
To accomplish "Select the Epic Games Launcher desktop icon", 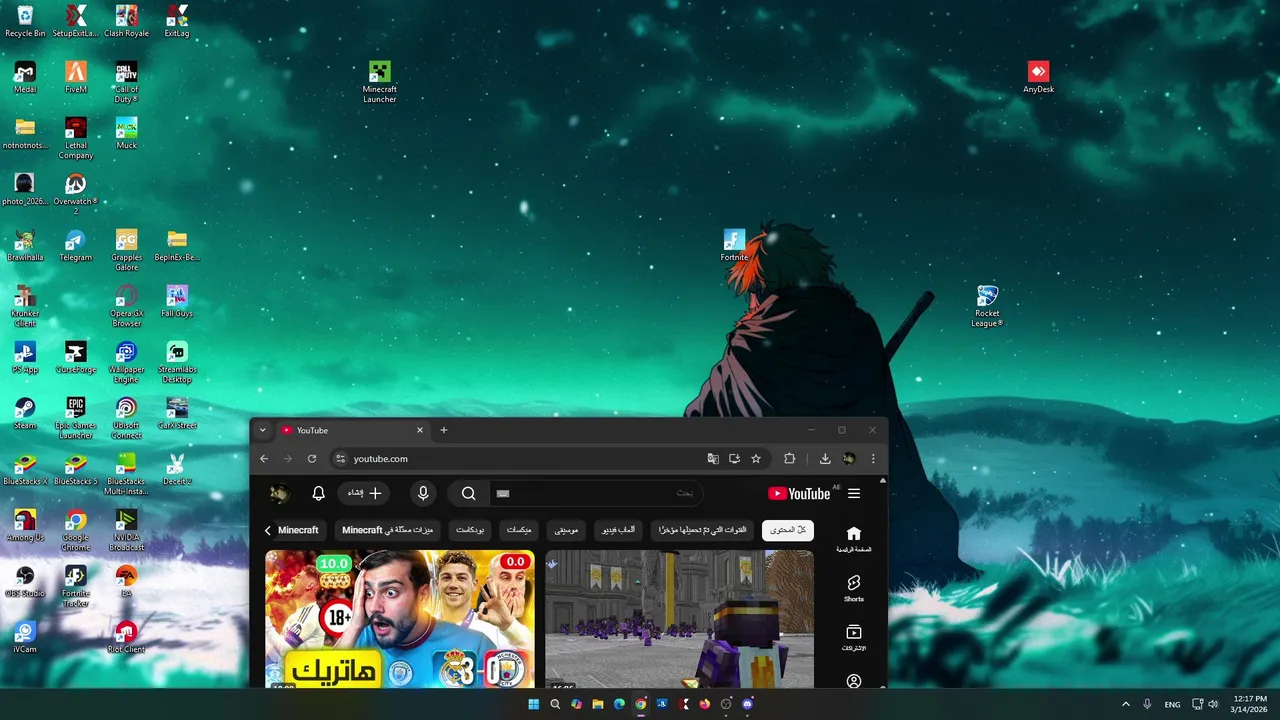I will click(76, 418).
